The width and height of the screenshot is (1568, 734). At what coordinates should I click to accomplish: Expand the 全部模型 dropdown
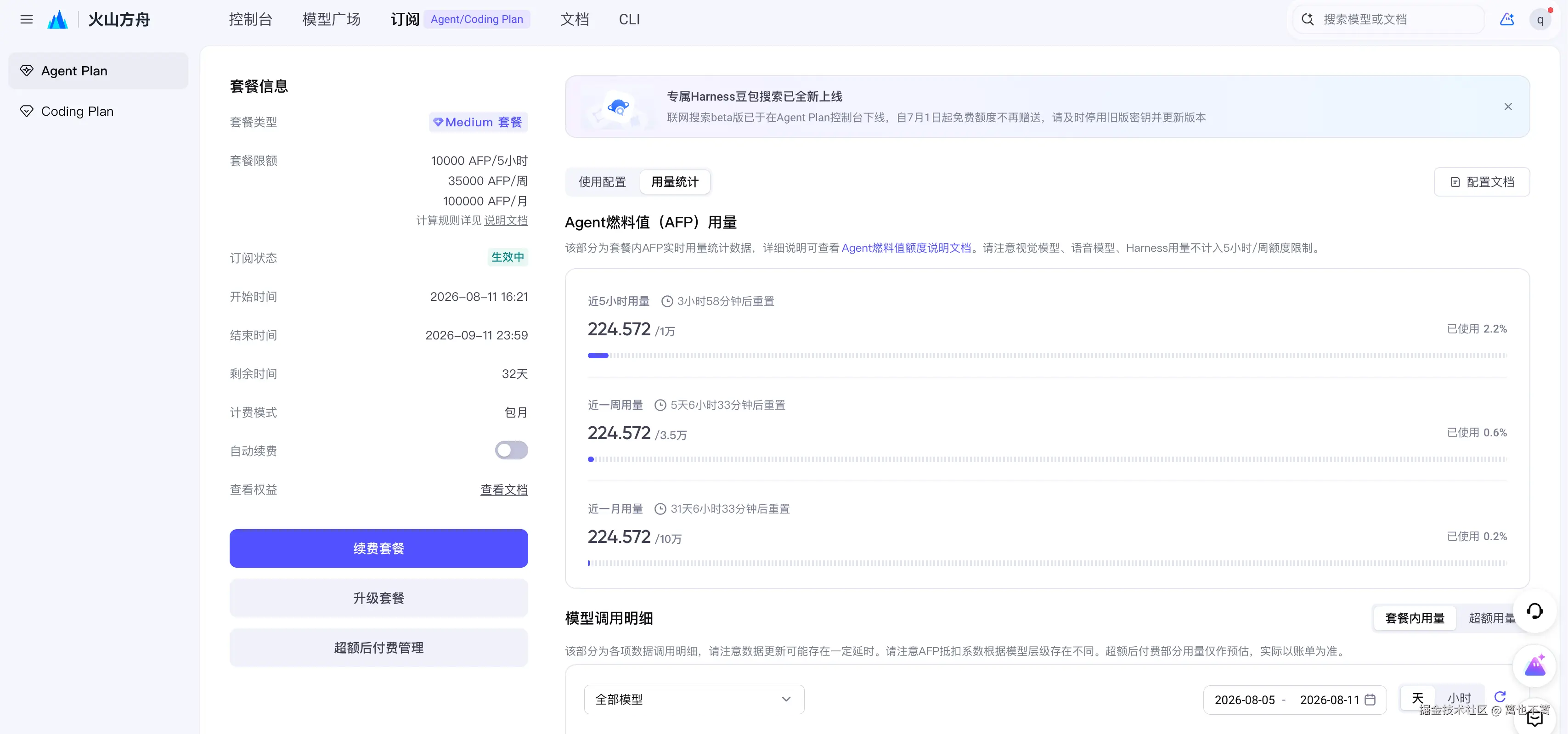point(694,699)
